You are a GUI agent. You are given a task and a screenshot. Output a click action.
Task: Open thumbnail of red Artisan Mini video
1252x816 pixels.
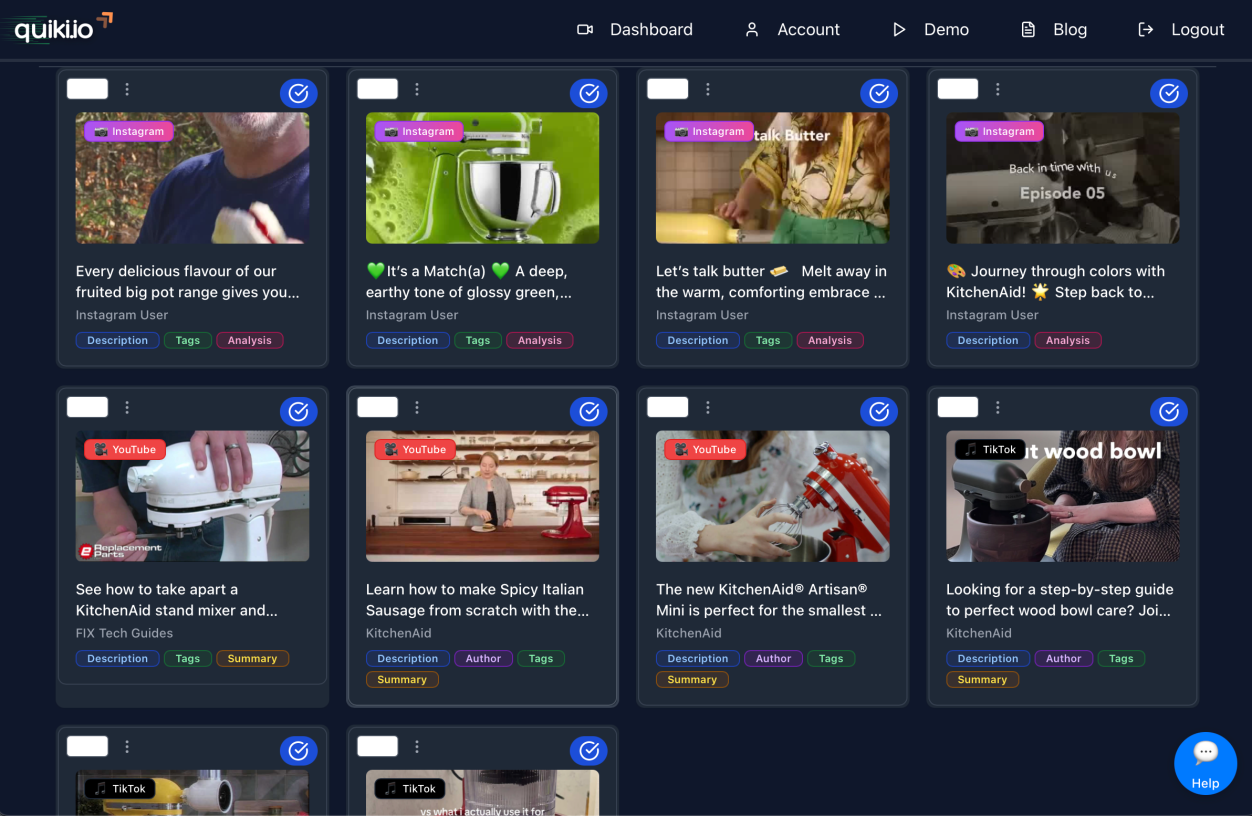pos(772,496)
